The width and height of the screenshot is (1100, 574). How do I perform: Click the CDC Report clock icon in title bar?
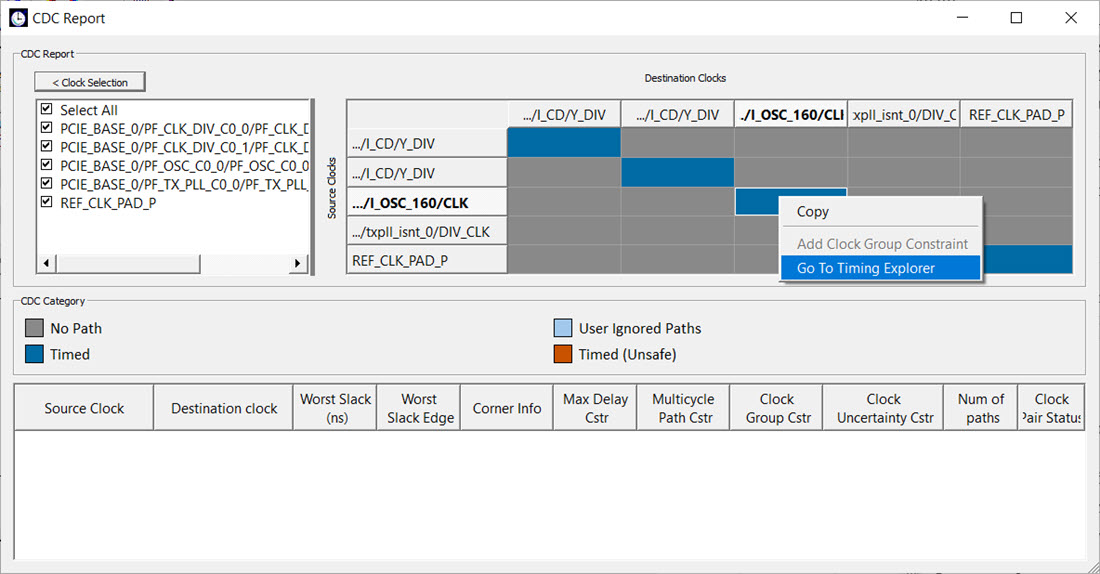[x=18, y=18]
